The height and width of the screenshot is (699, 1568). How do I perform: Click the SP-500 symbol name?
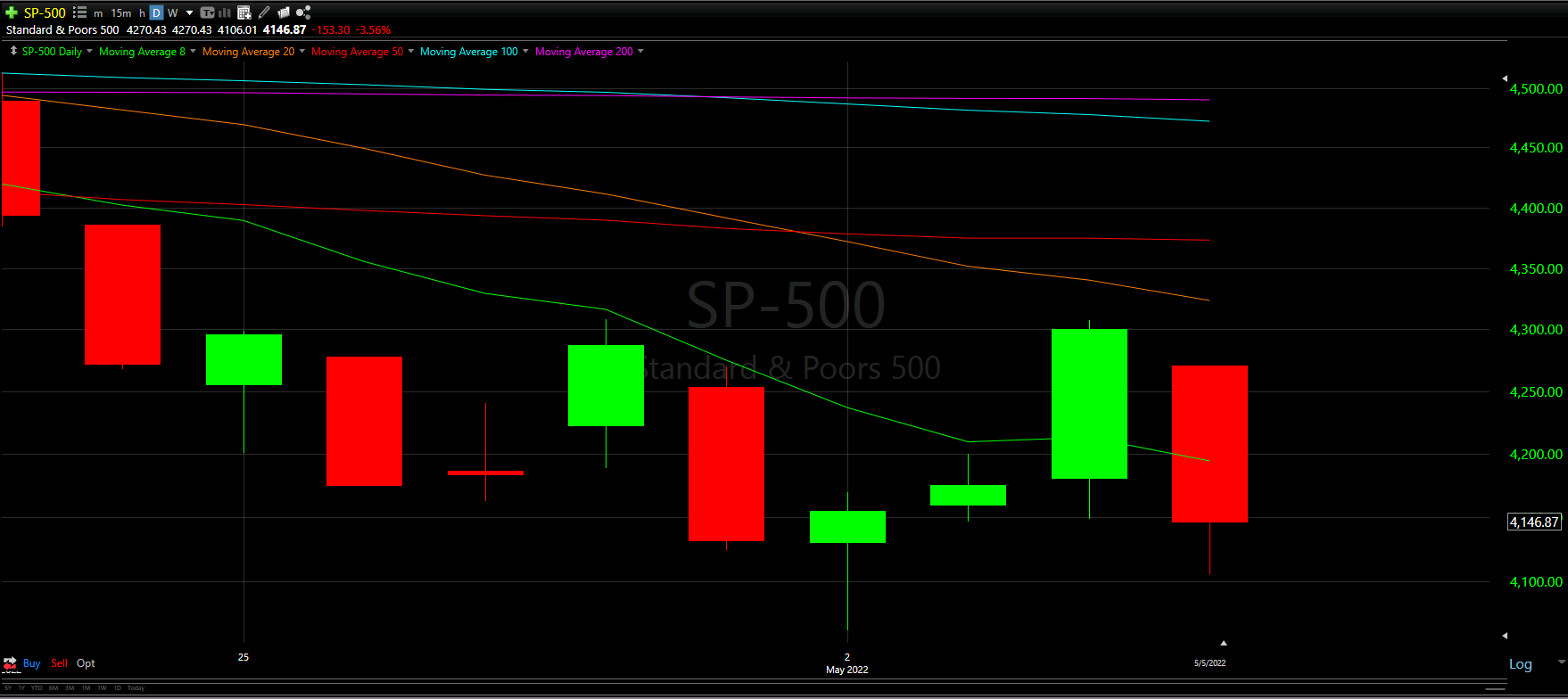45,13
